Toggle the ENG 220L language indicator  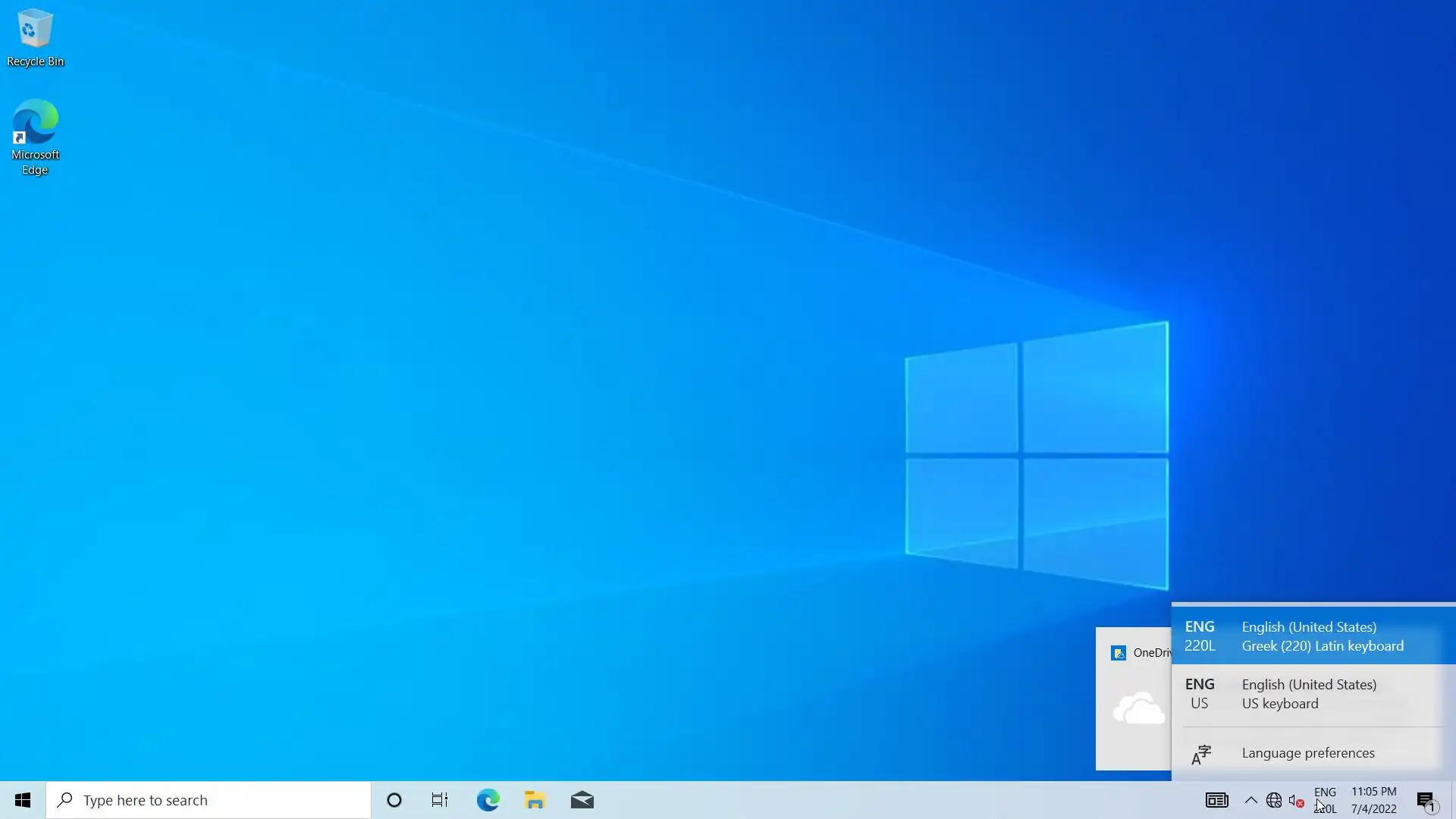tap(1325, 800)
